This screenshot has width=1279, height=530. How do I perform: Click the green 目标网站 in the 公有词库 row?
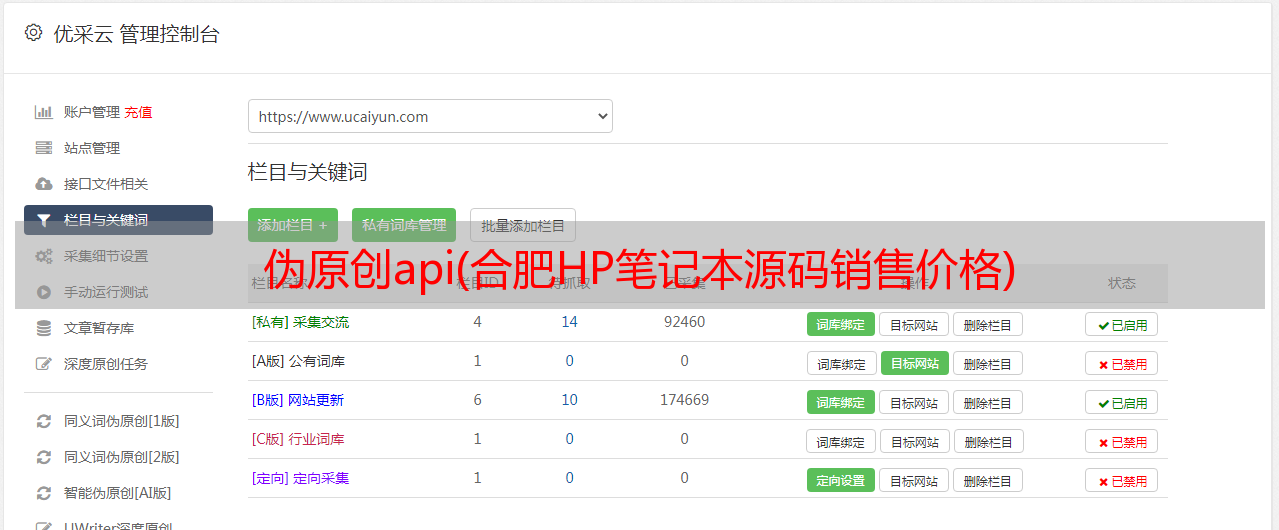(x=915, y=363)
